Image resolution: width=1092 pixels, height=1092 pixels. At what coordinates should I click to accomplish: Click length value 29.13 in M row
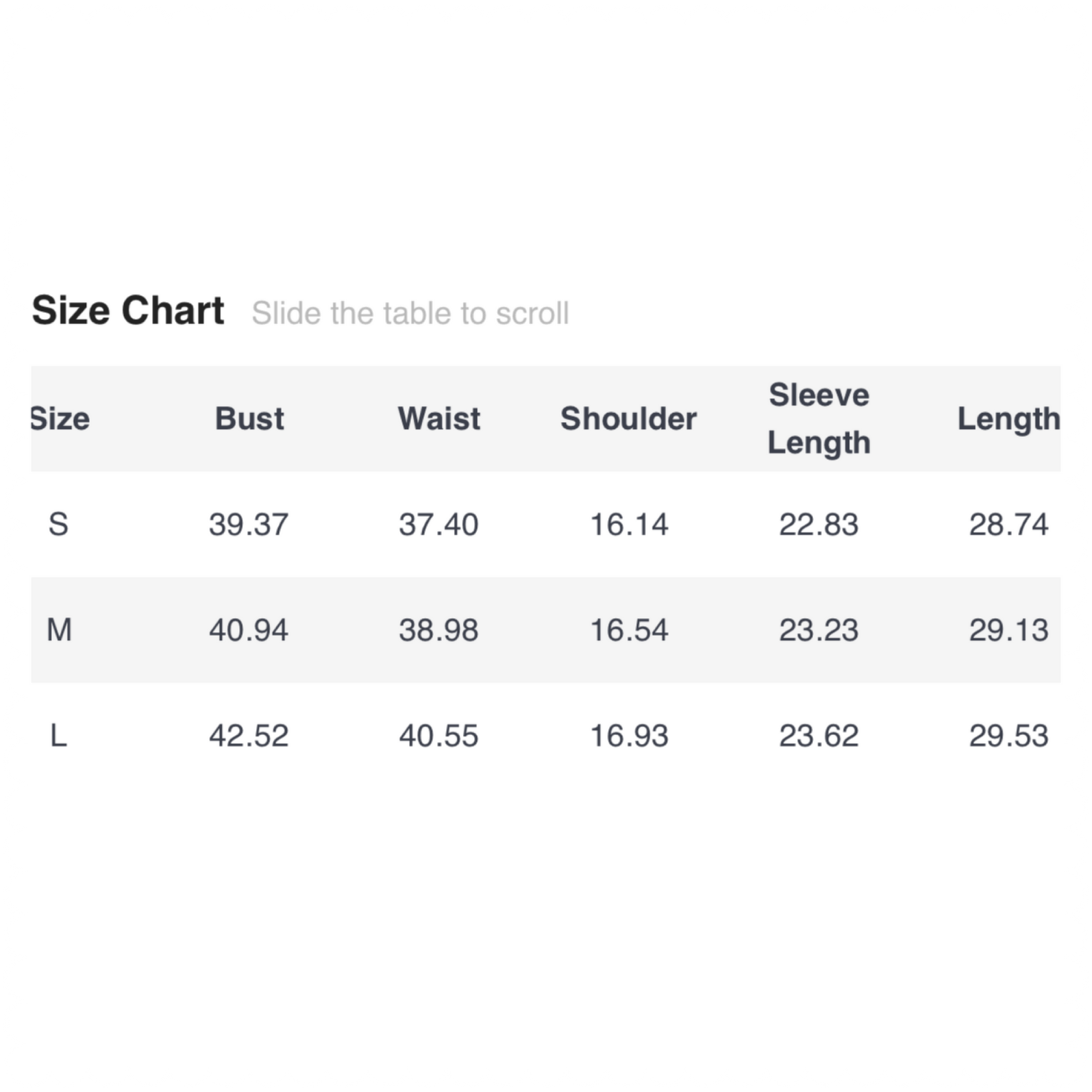click(x=1009, y=630)
